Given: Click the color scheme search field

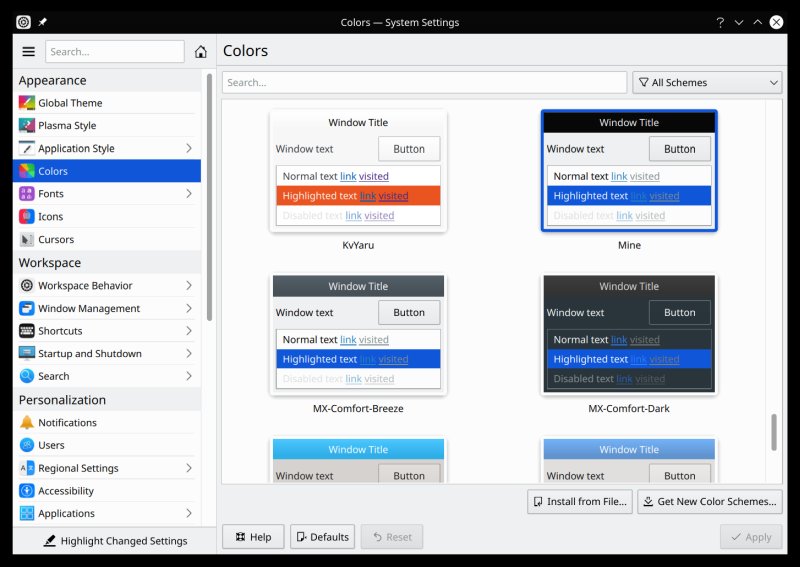Looking at the screenshot, I should (x=424, y=83).
